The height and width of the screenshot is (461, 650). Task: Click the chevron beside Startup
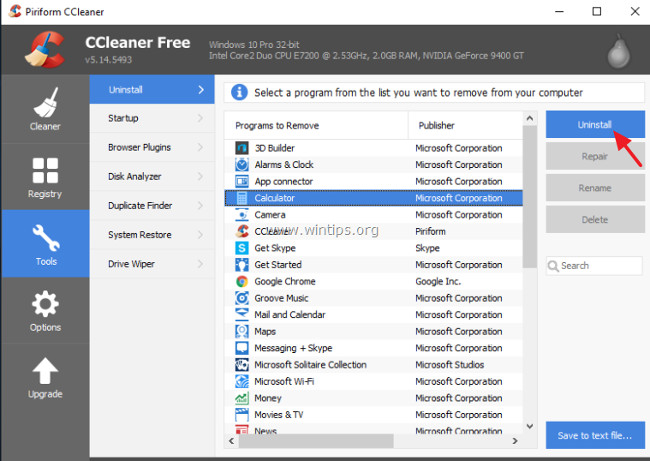coord(200,118)
